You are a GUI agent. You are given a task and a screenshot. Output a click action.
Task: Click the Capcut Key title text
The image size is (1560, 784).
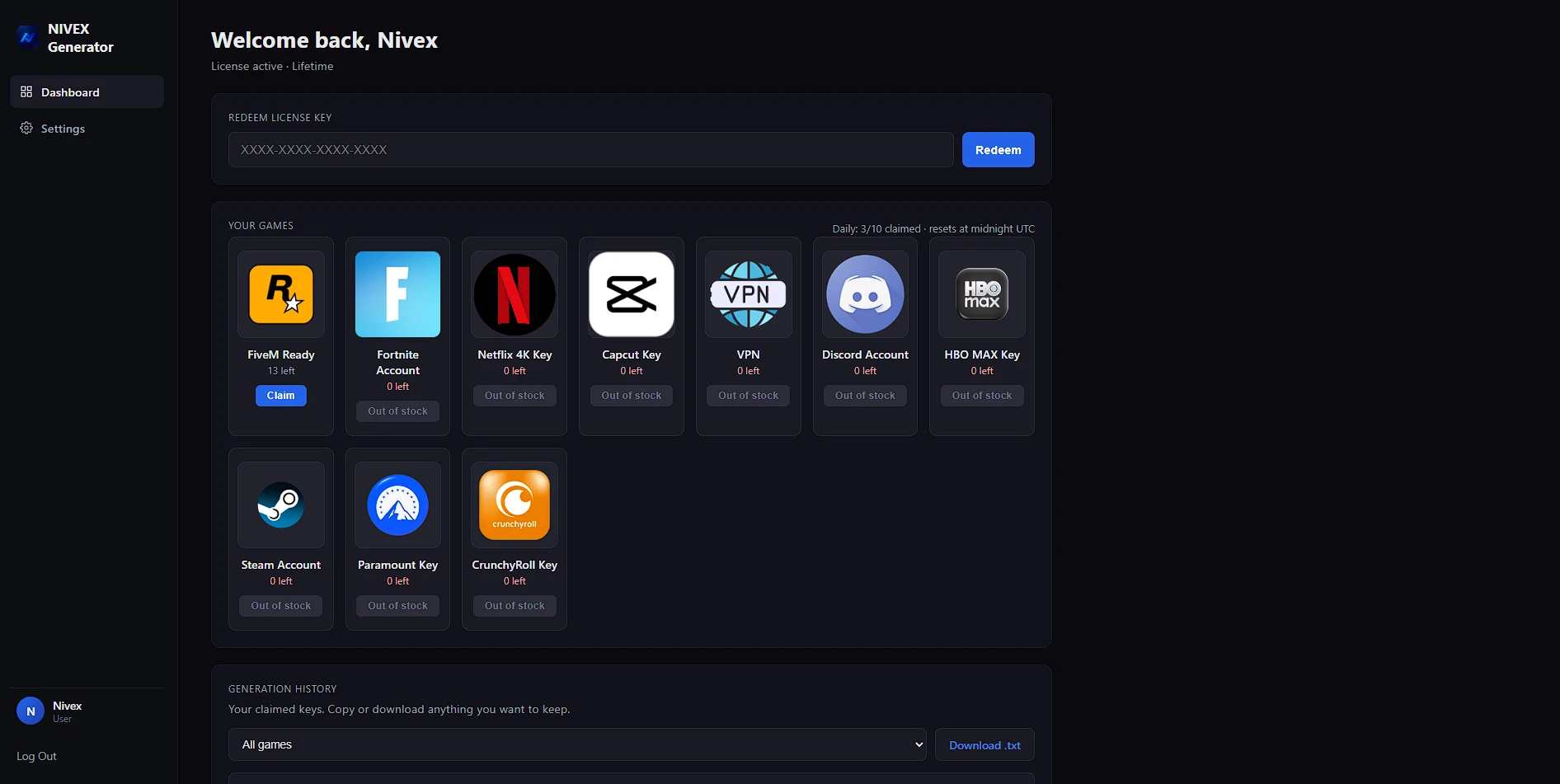(x=632, y=354)
